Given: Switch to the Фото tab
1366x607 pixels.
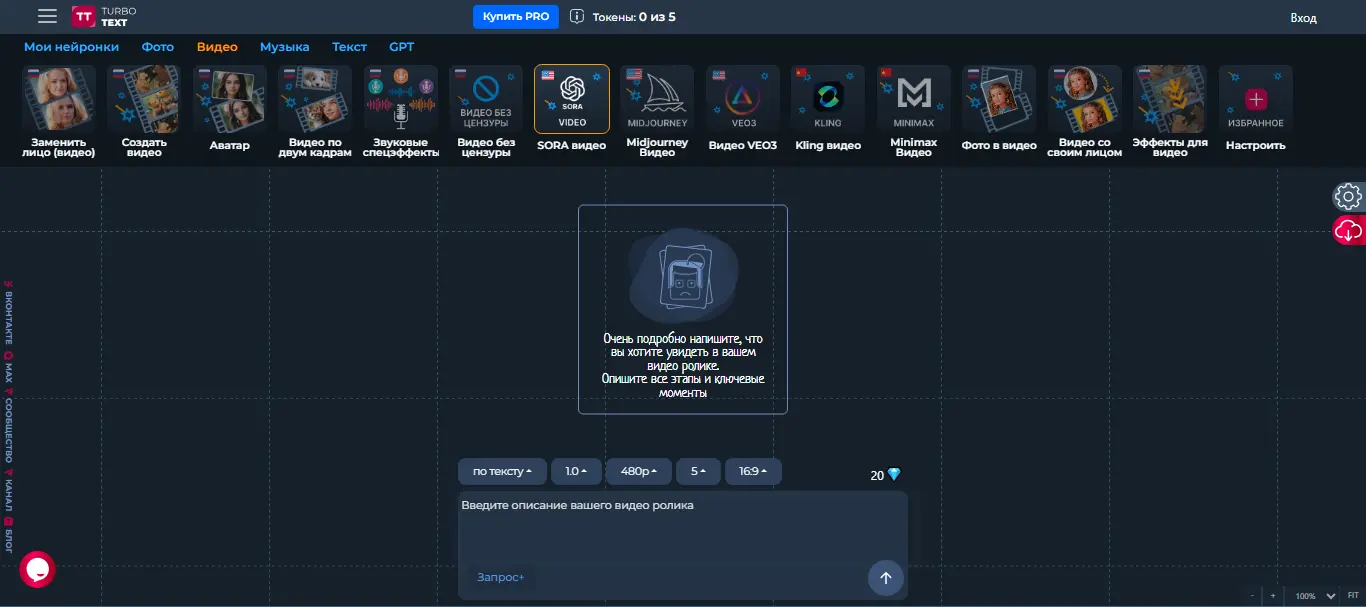Looking at the screenshot, I should click(158, 47).
